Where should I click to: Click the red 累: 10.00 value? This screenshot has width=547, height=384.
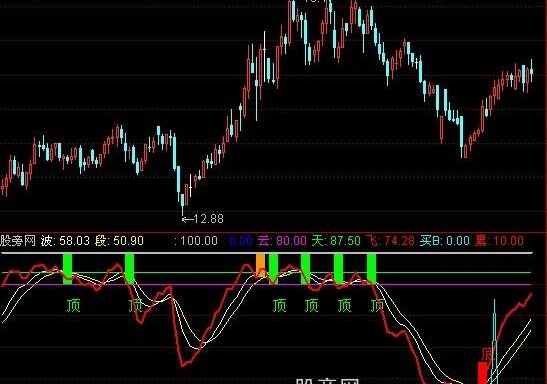pyautogui.click(x=499, y=241)
